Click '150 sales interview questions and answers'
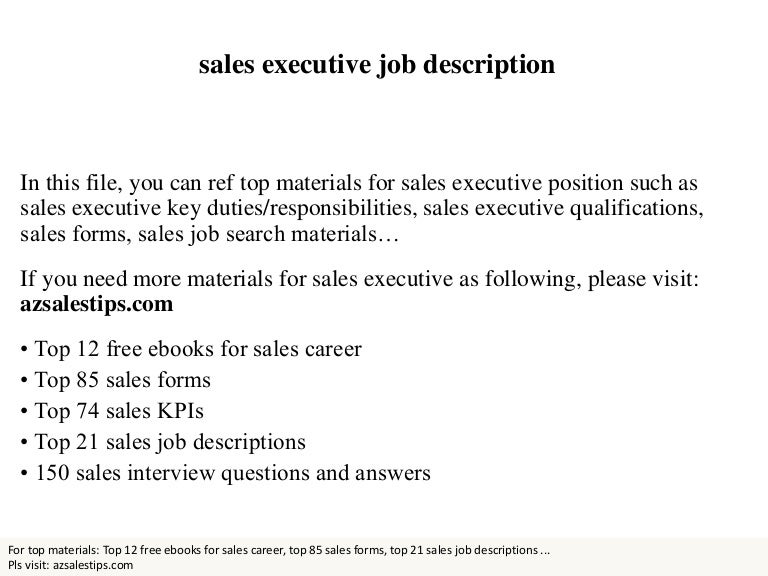 coord(232,471)
